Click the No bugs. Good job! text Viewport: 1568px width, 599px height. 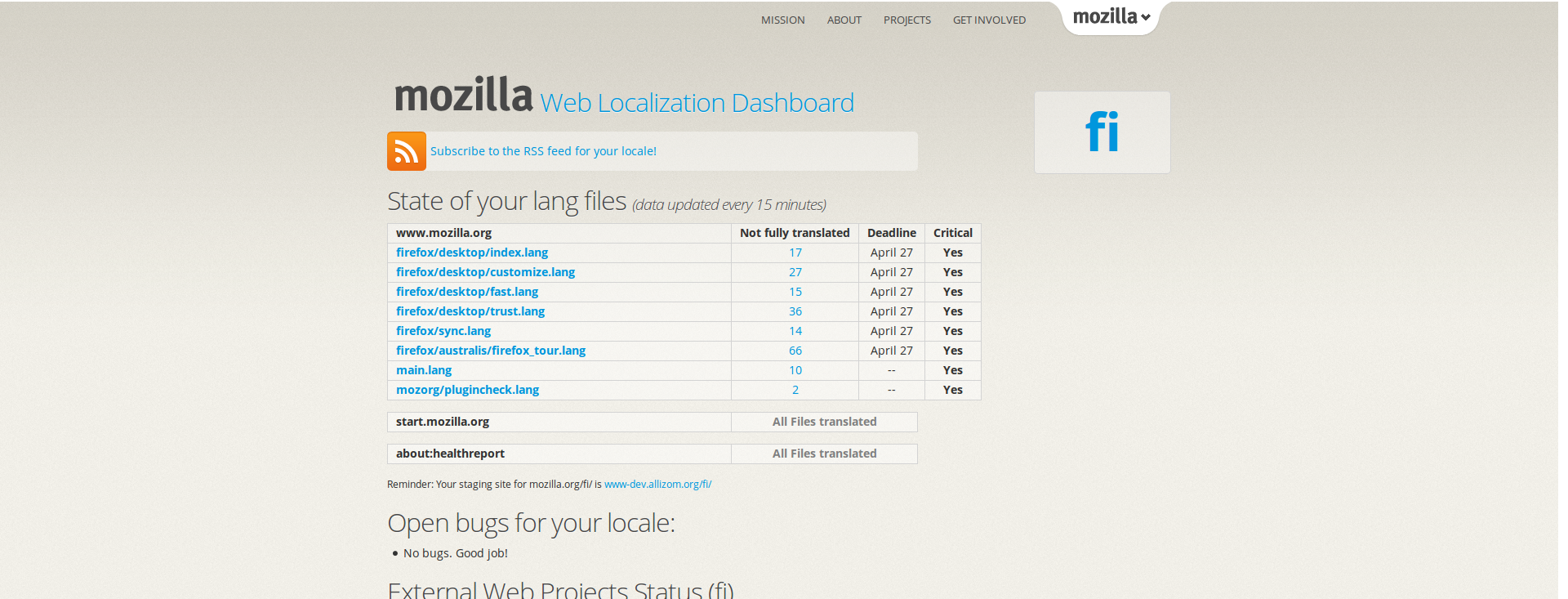456,553
